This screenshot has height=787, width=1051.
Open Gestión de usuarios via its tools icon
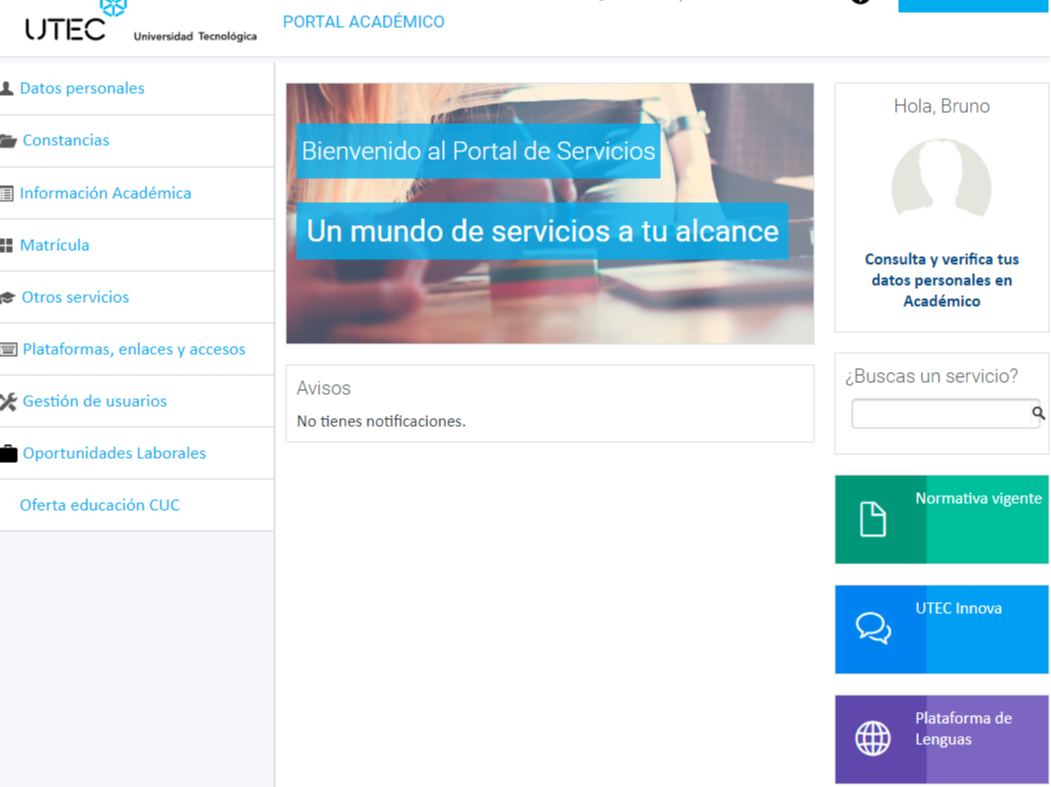9,400
